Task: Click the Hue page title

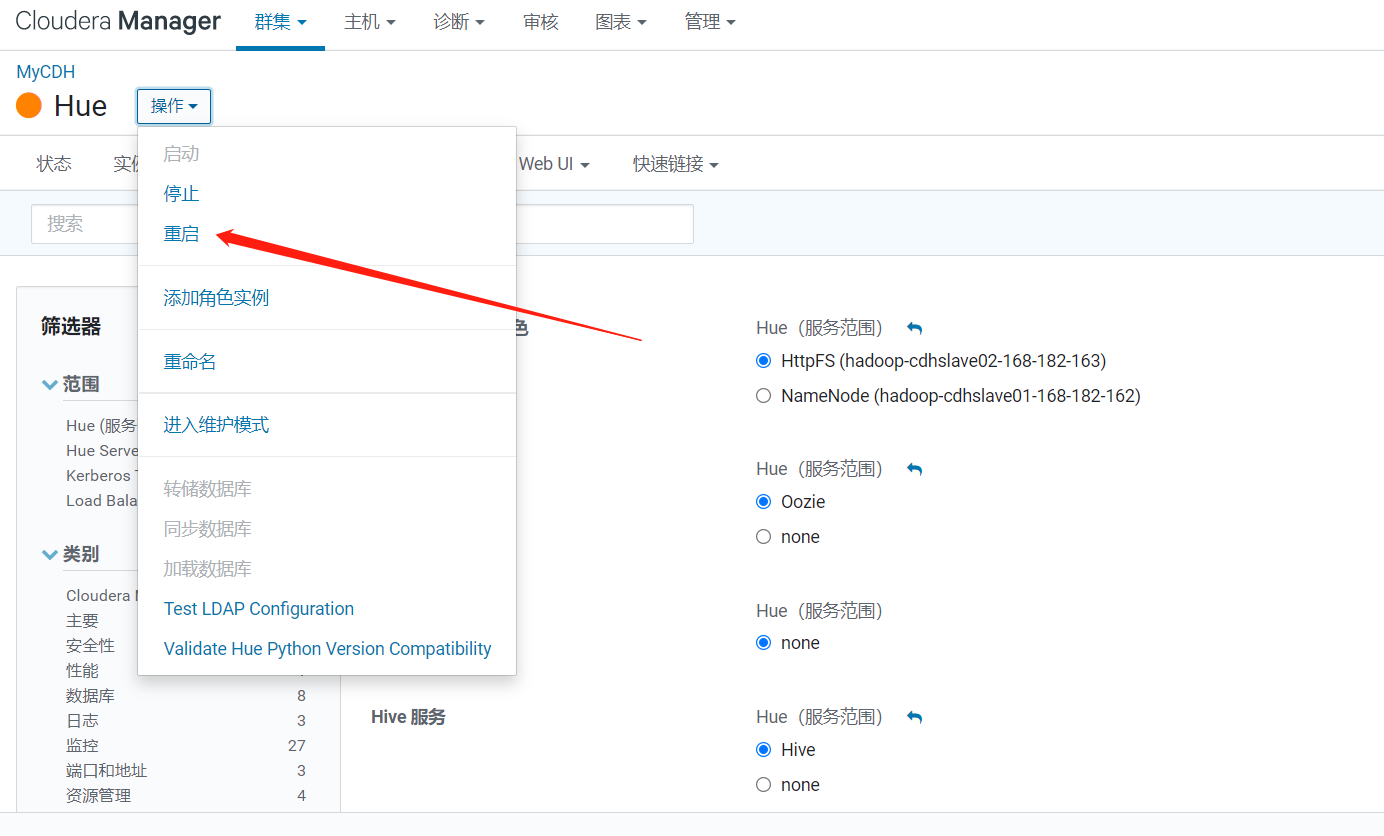Action: [80, 105]
